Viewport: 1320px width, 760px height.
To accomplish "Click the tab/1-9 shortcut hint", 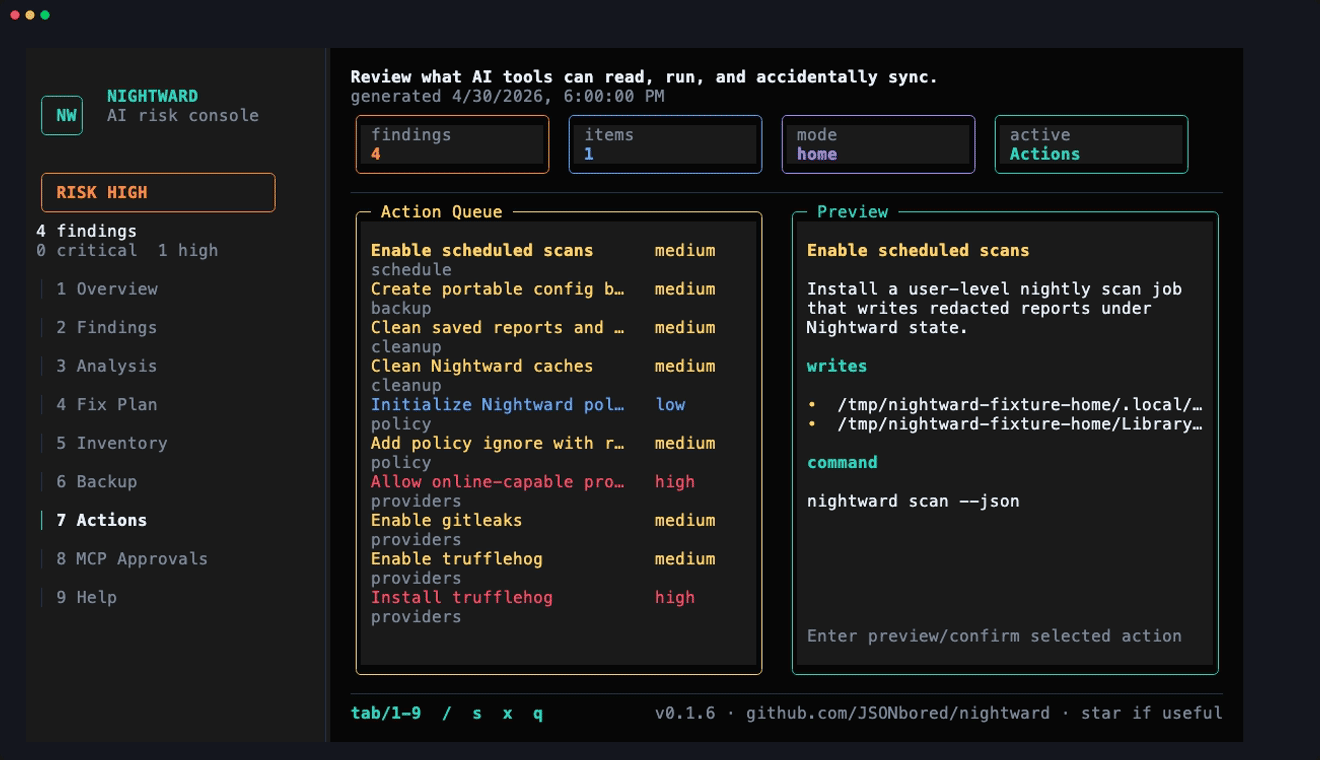I will point(386,713).
